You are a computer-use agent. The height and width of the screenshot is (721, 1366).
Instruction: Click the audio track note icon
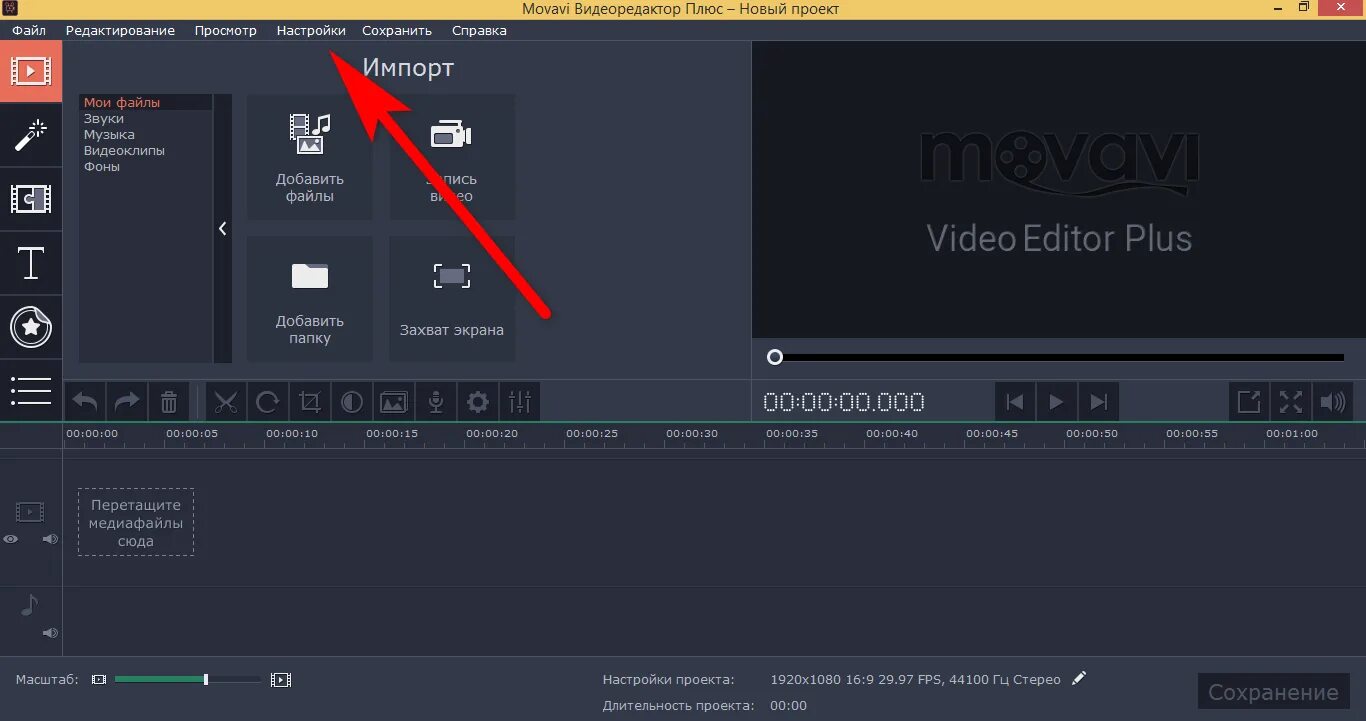point(30,605)
